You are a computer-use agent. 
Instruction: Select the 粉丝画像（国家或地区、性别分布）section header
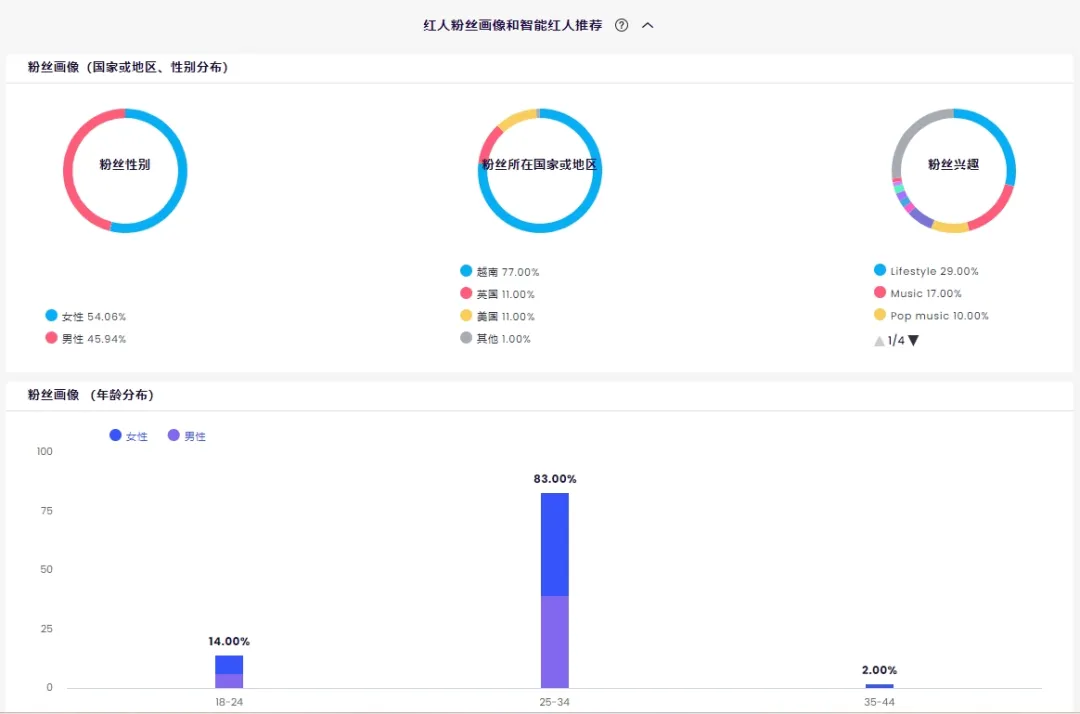point(128,68)
